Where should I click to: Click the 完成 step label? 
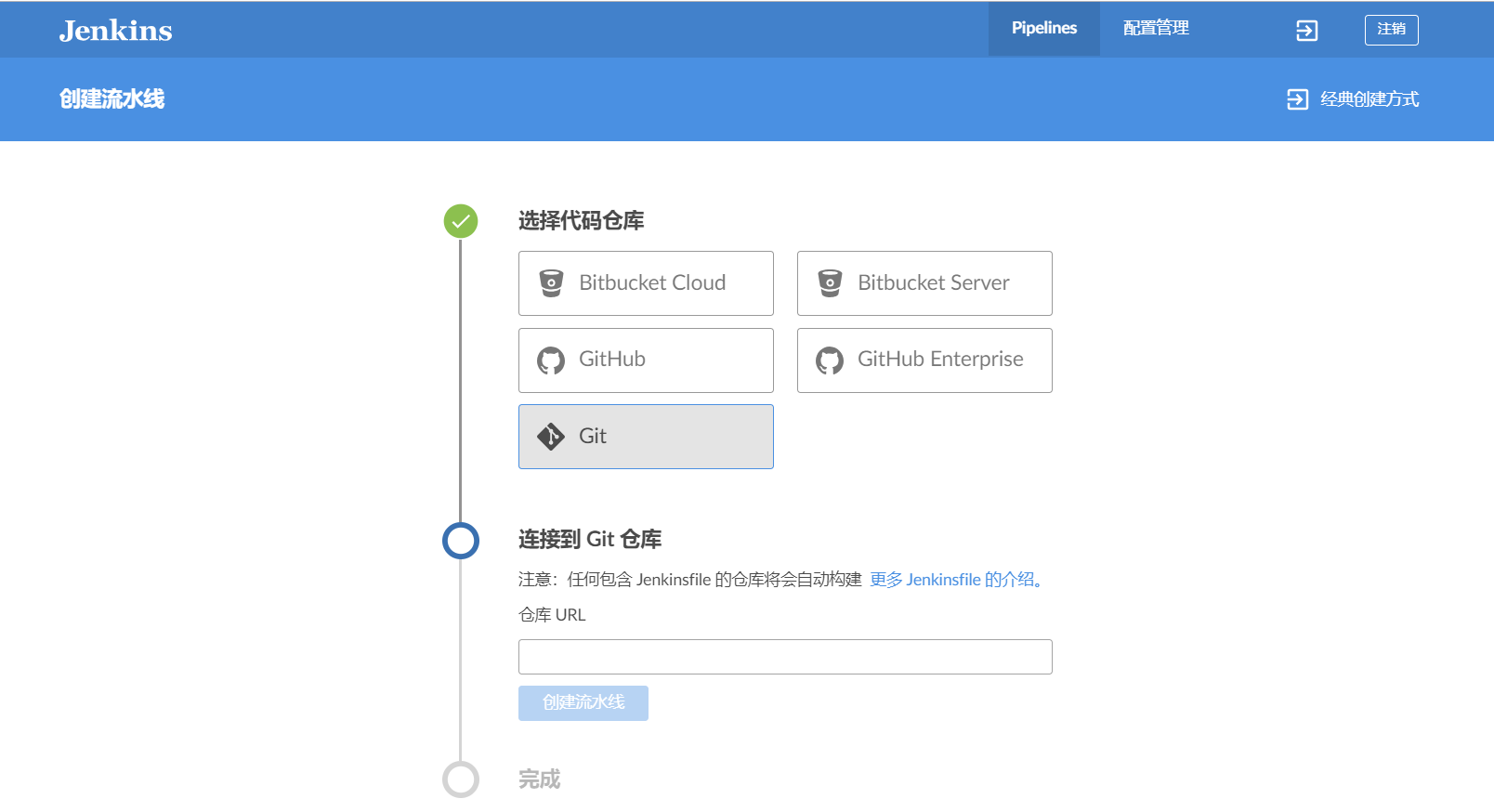(539, 779)
